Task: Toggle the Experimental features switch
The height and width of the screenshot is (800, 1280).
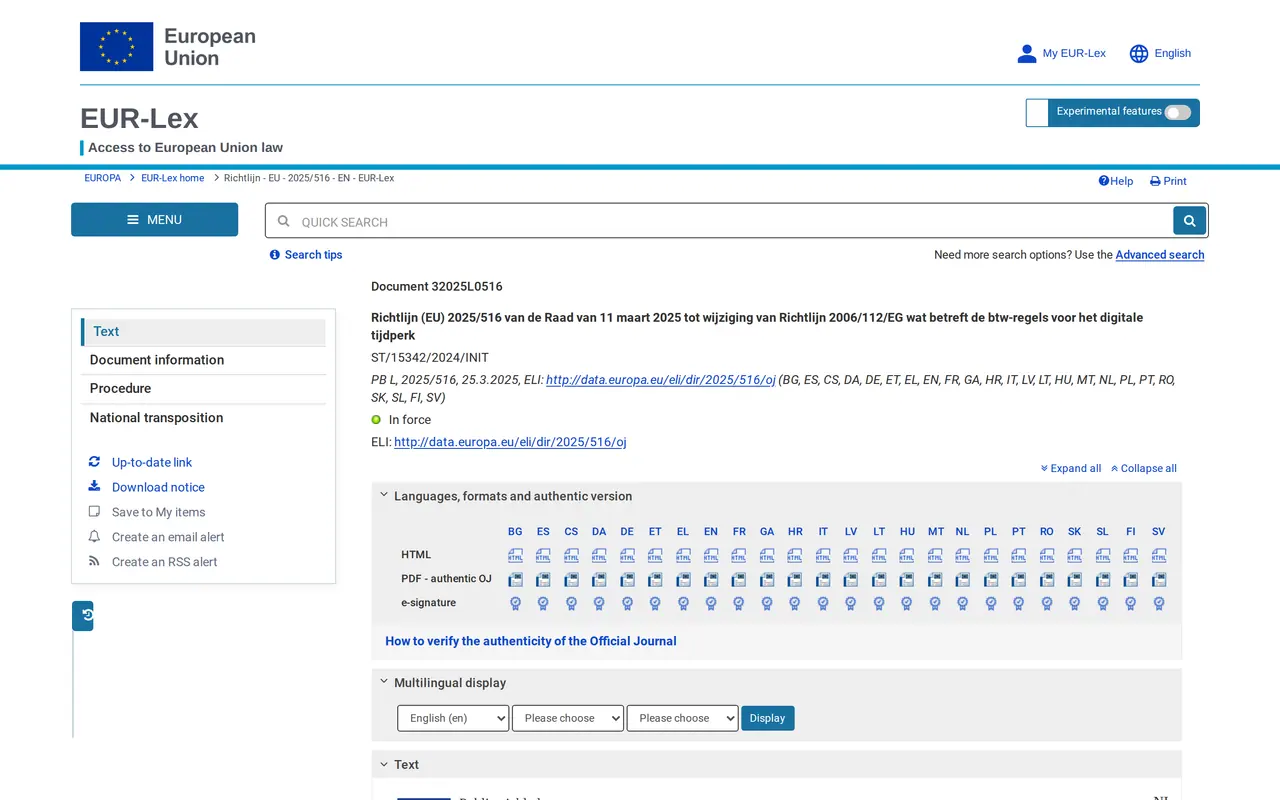Action: point(1178,112)
